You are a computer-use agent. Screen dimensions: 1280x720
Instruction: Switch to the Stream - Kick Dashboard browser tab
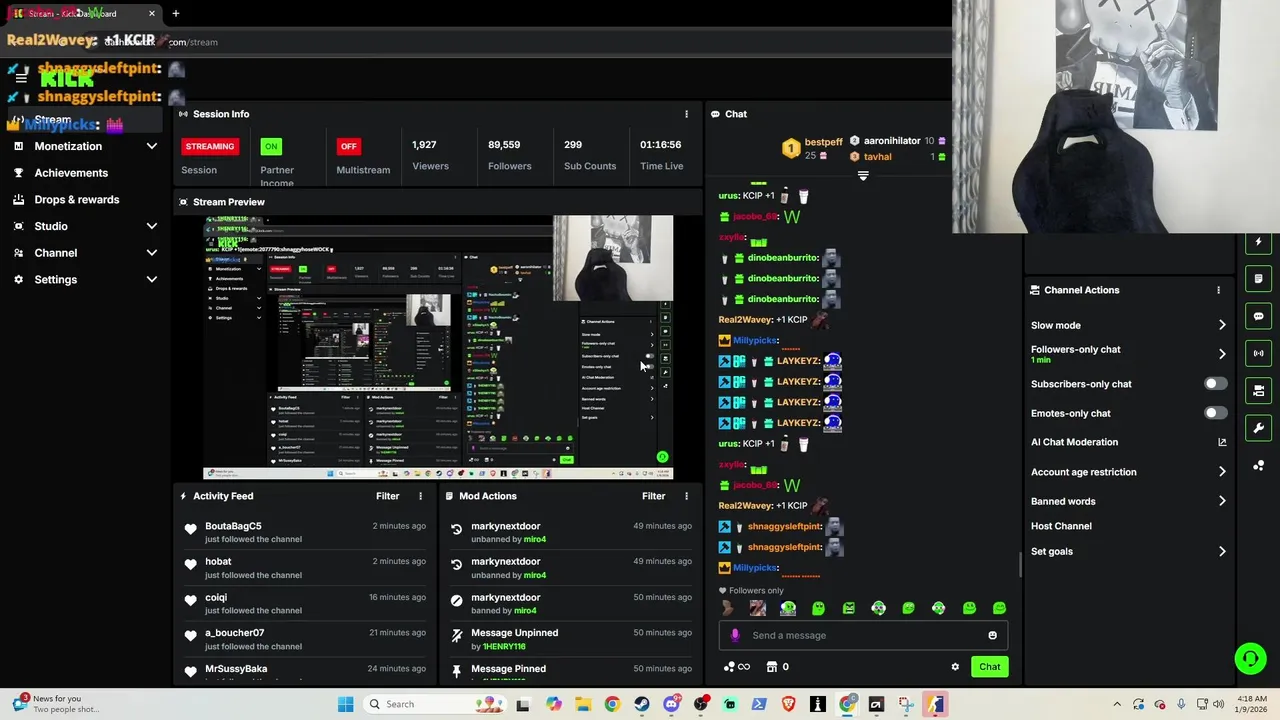pyautogui.click(x=82, y=13)
